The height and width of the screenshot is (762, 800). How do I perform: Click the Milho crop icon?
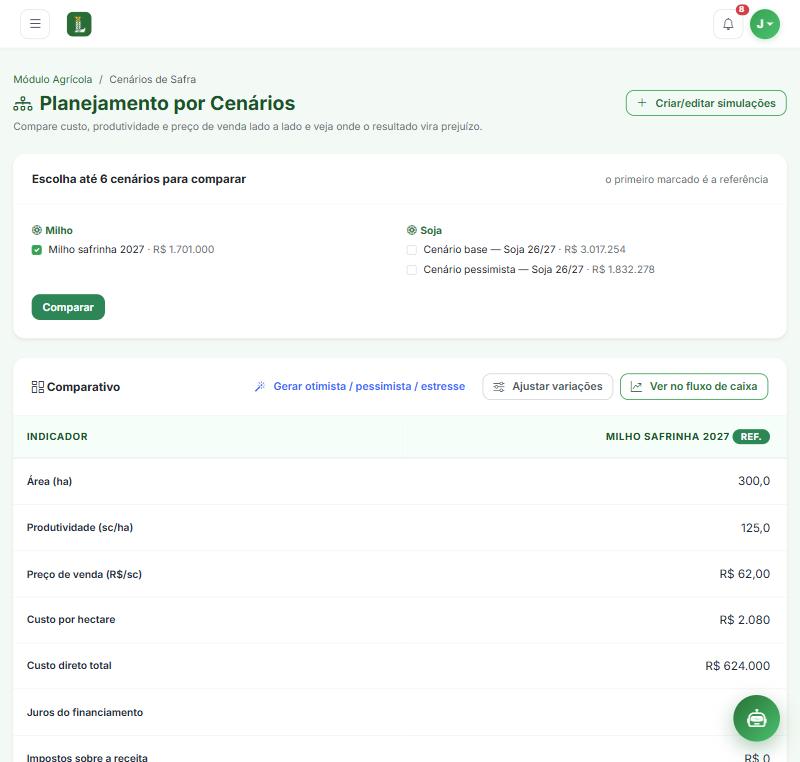(x=37, y=230)
